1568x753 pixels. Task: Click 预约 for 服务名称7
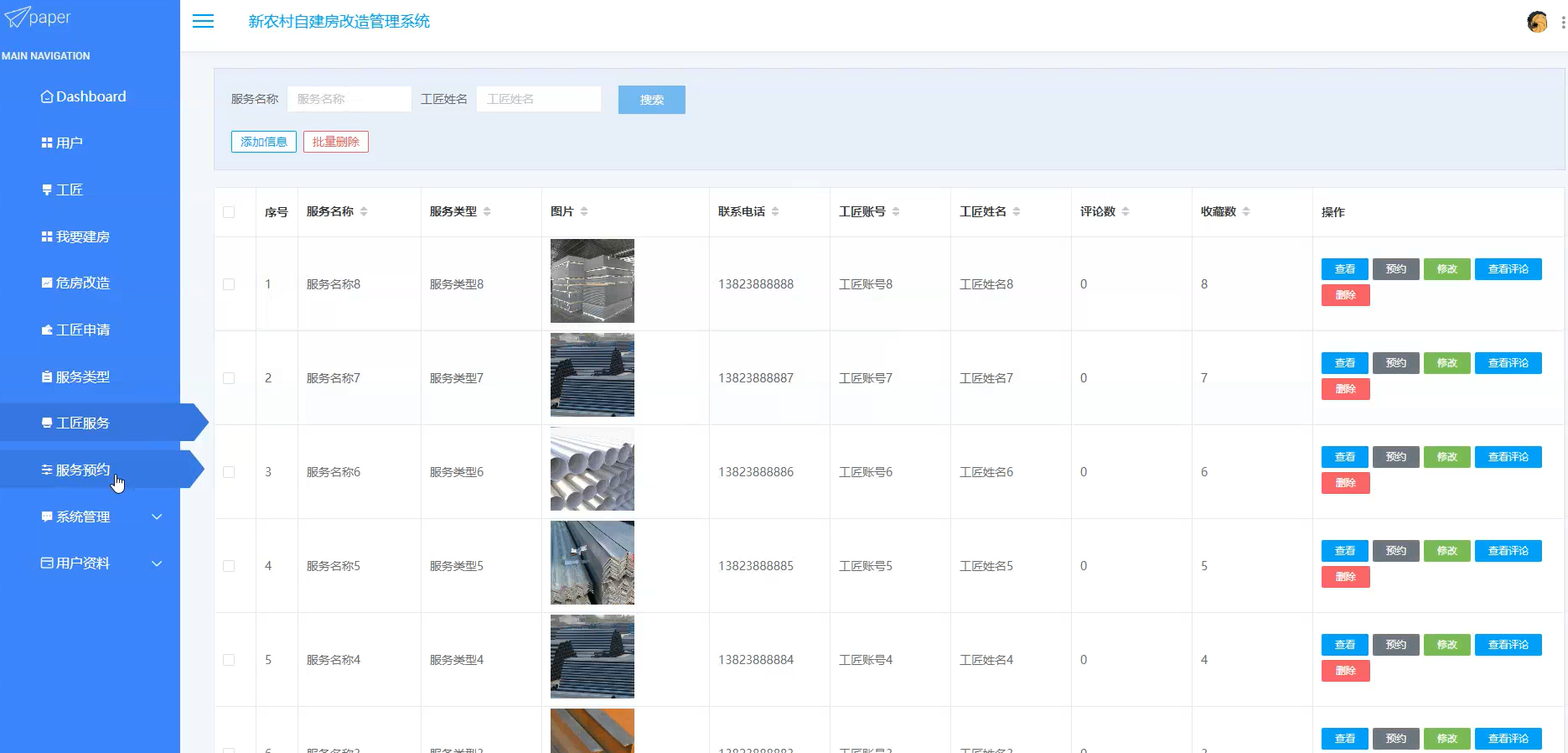tap(1396, 363)
